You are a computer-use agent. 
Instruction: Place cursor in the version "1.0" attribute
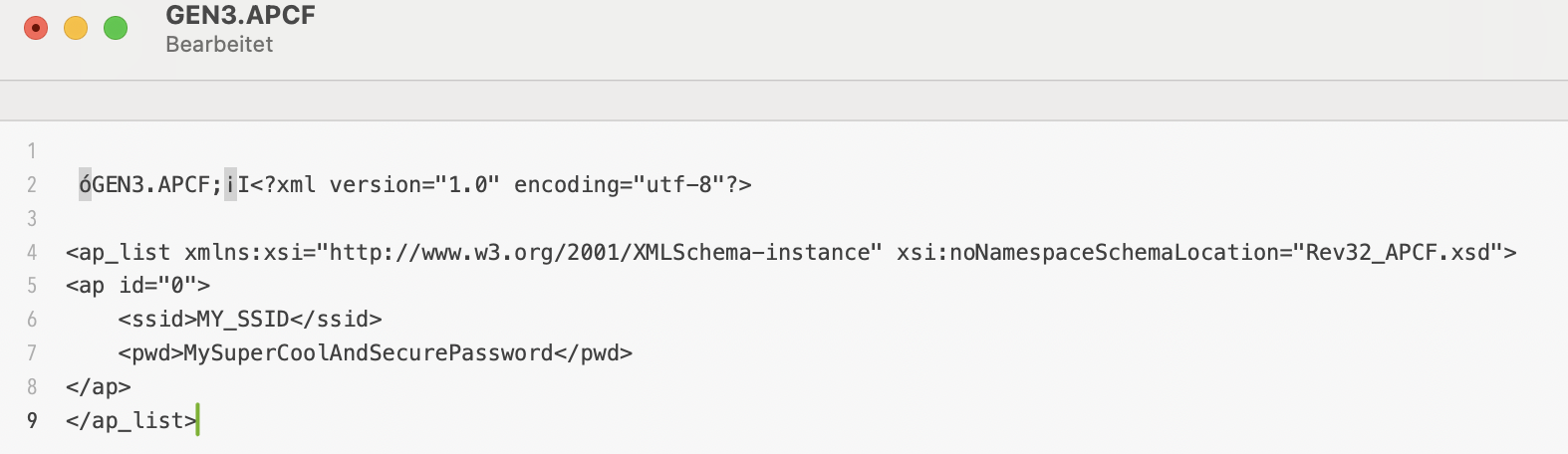[466, 185]
